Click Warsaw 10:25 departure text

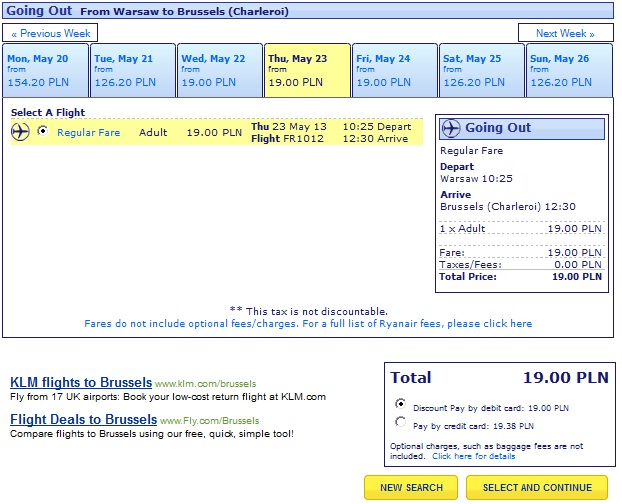476,178
